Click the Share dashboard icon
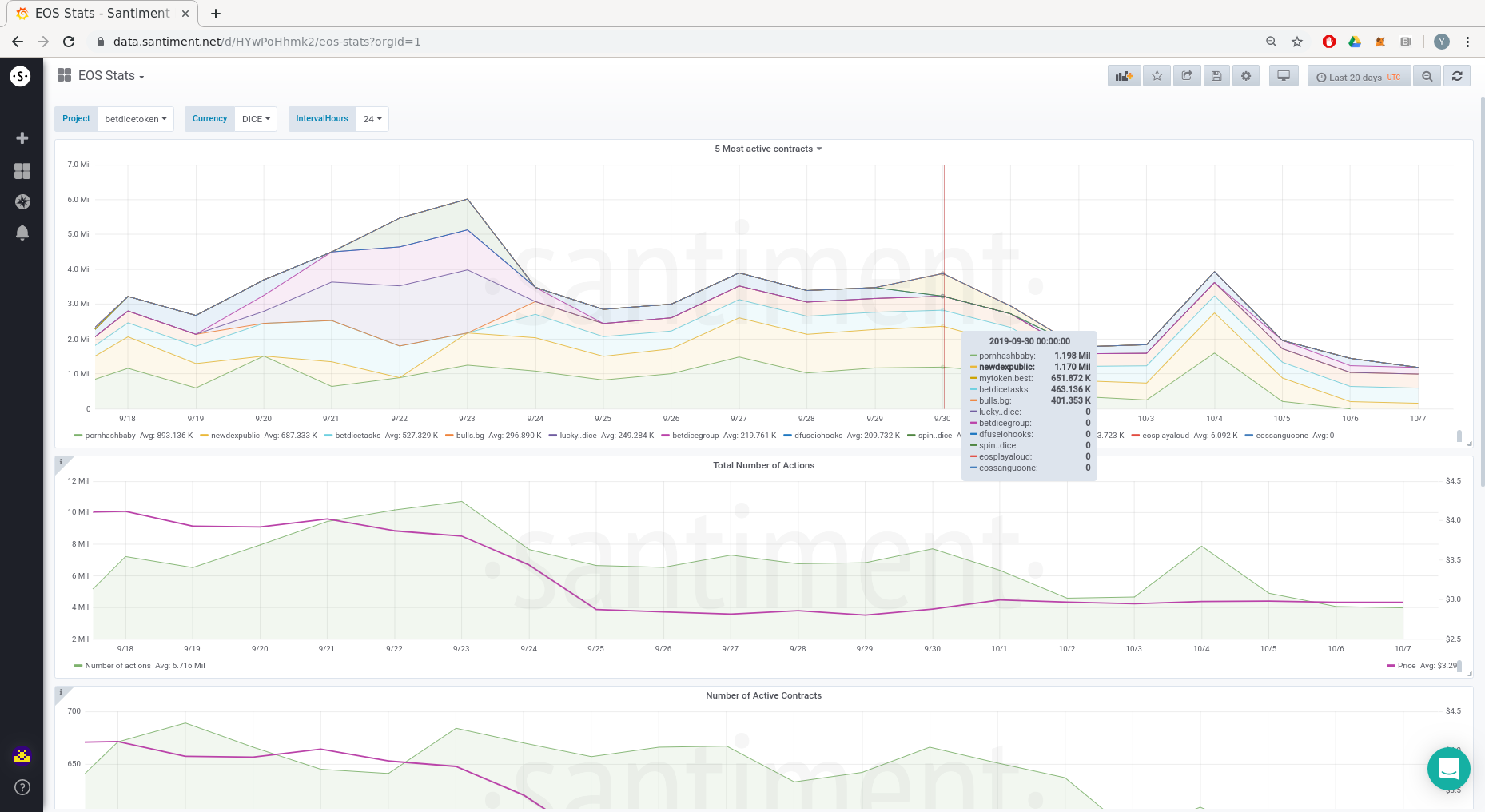 pos(1187,76)
